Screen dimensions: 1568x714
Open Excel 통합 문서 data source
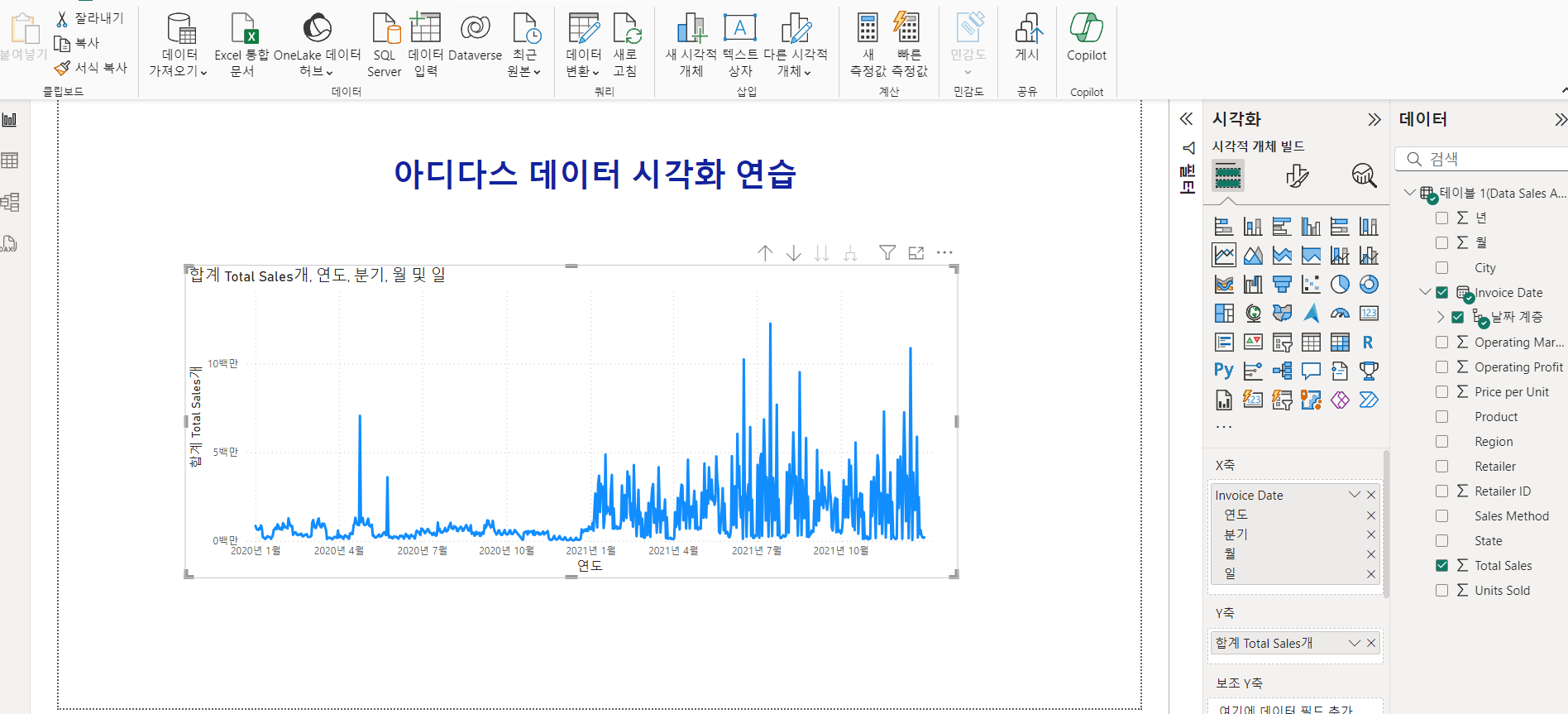coord(241,45)
